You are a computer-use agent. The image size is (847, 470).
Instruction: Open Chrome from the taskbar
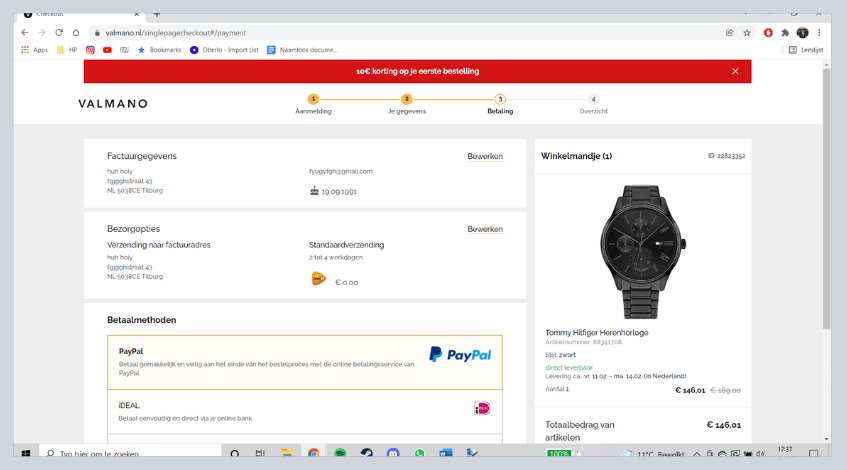point(314,453)
